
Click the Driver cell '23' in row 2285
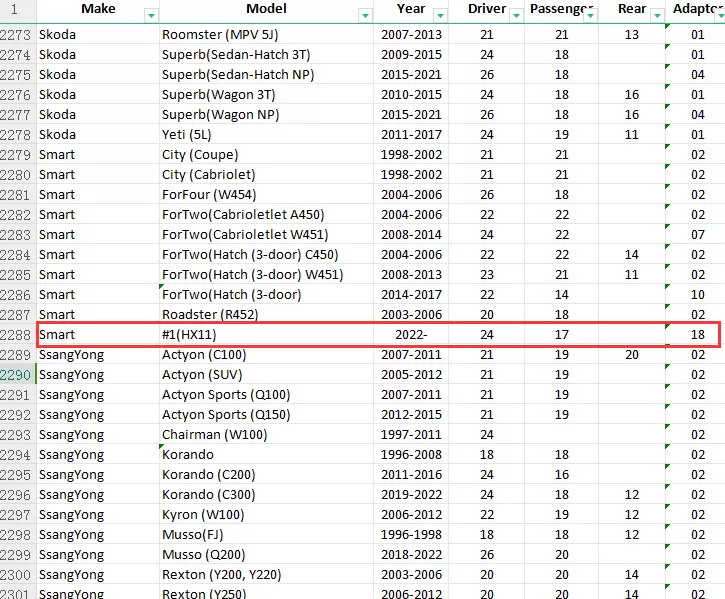[486, 274]
